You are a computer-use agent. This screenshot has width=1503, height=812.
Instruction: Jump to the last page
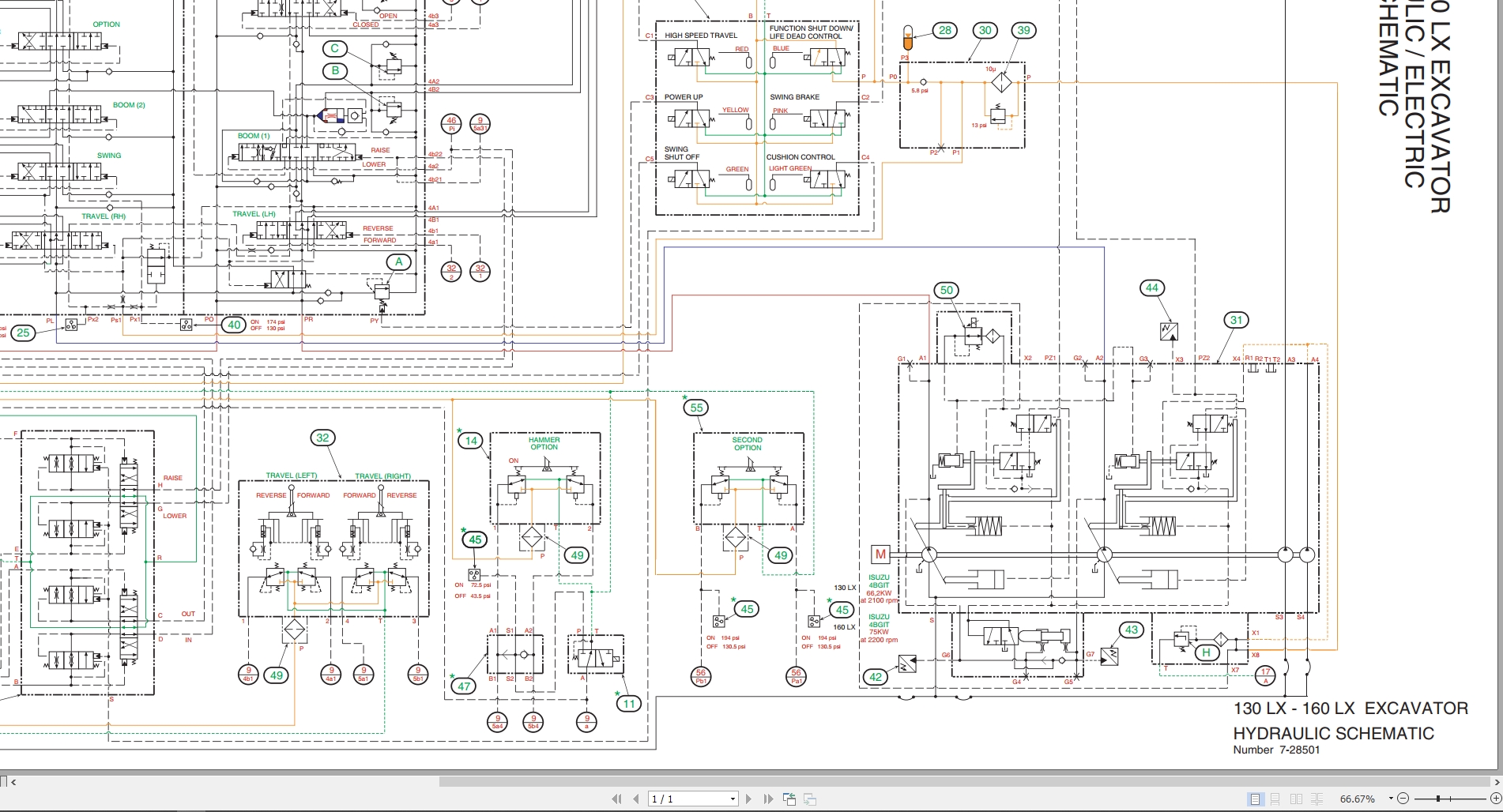pyautogui.click(x=768, y=799)
